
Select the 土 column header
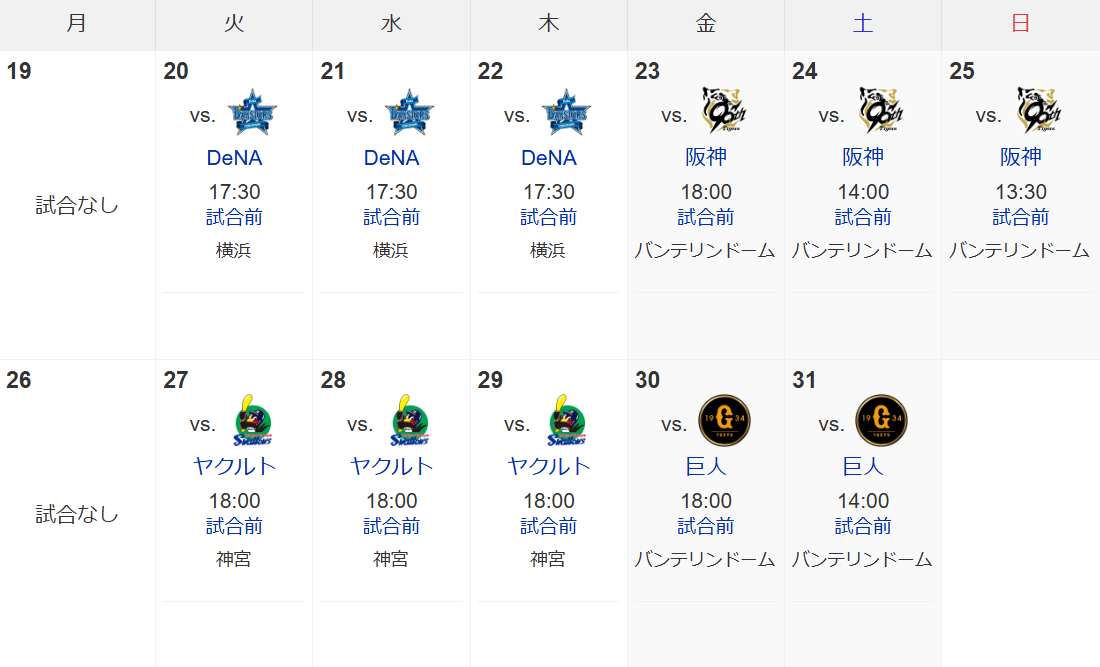click(863, 24)
